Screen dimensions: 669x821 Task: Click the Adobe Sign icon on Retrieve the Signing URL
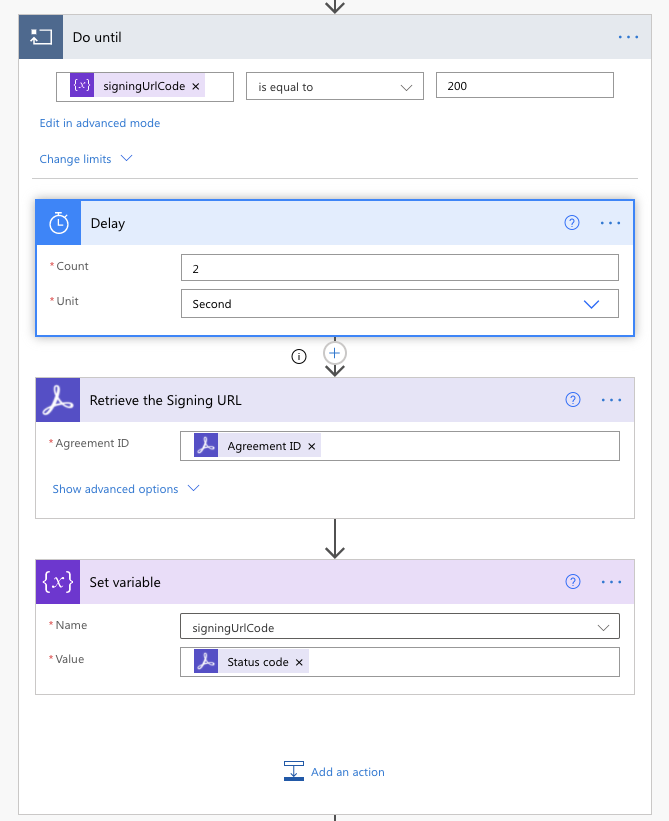tap(58, 400)
